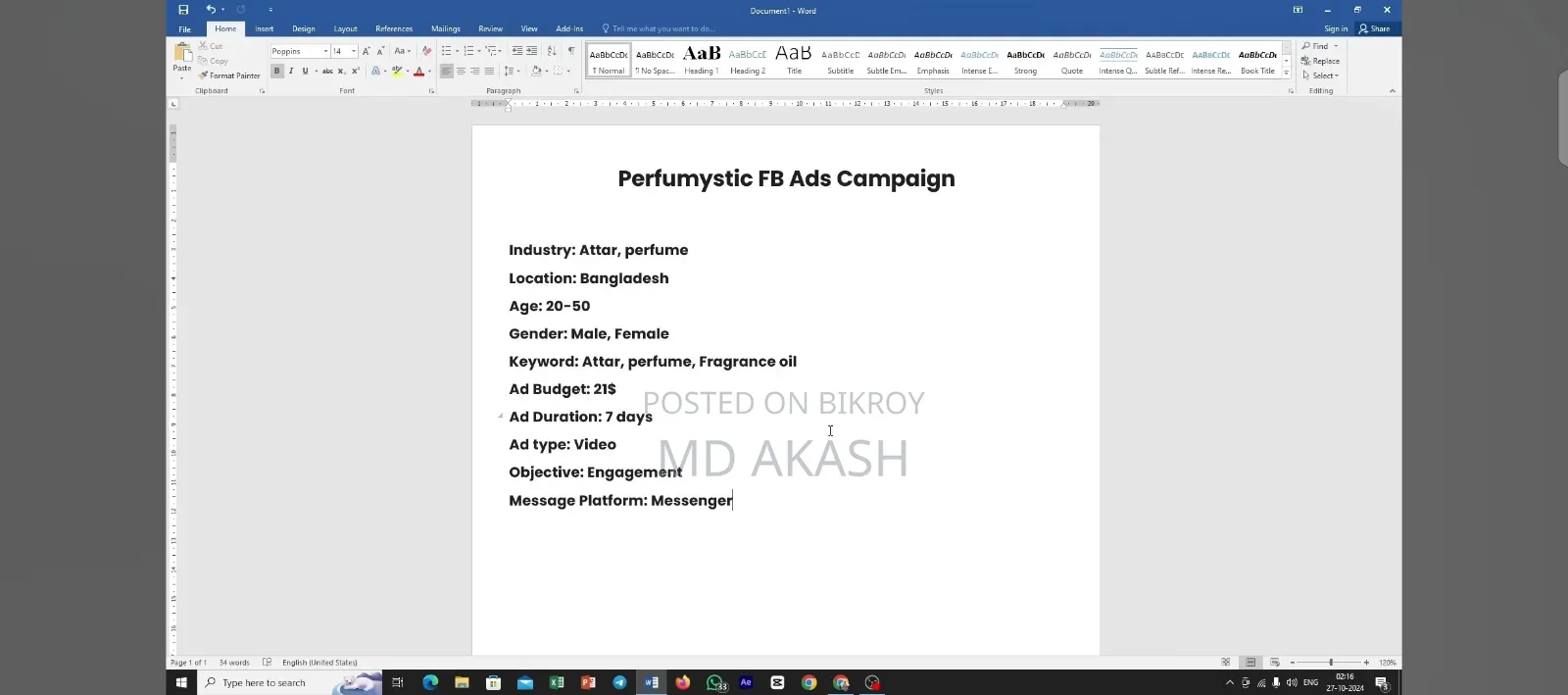
Task: Apply superscript formatting
Action: click(355, 72)
